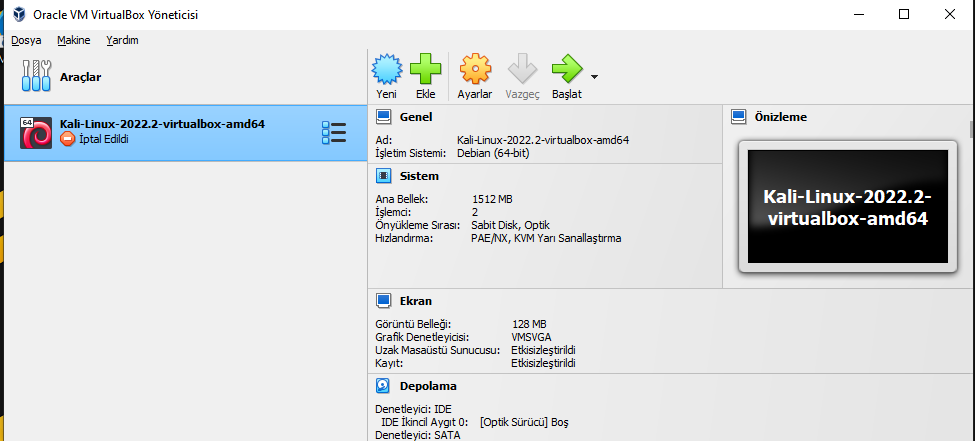
Task: Open machine tools list-menu icon
Action: point(334,132)
